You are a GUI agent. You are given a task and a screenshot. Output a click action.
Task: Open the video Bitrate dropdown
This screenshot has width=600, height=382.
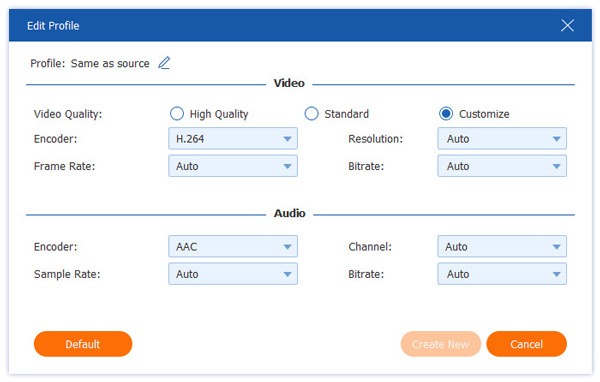coord(502,166)
